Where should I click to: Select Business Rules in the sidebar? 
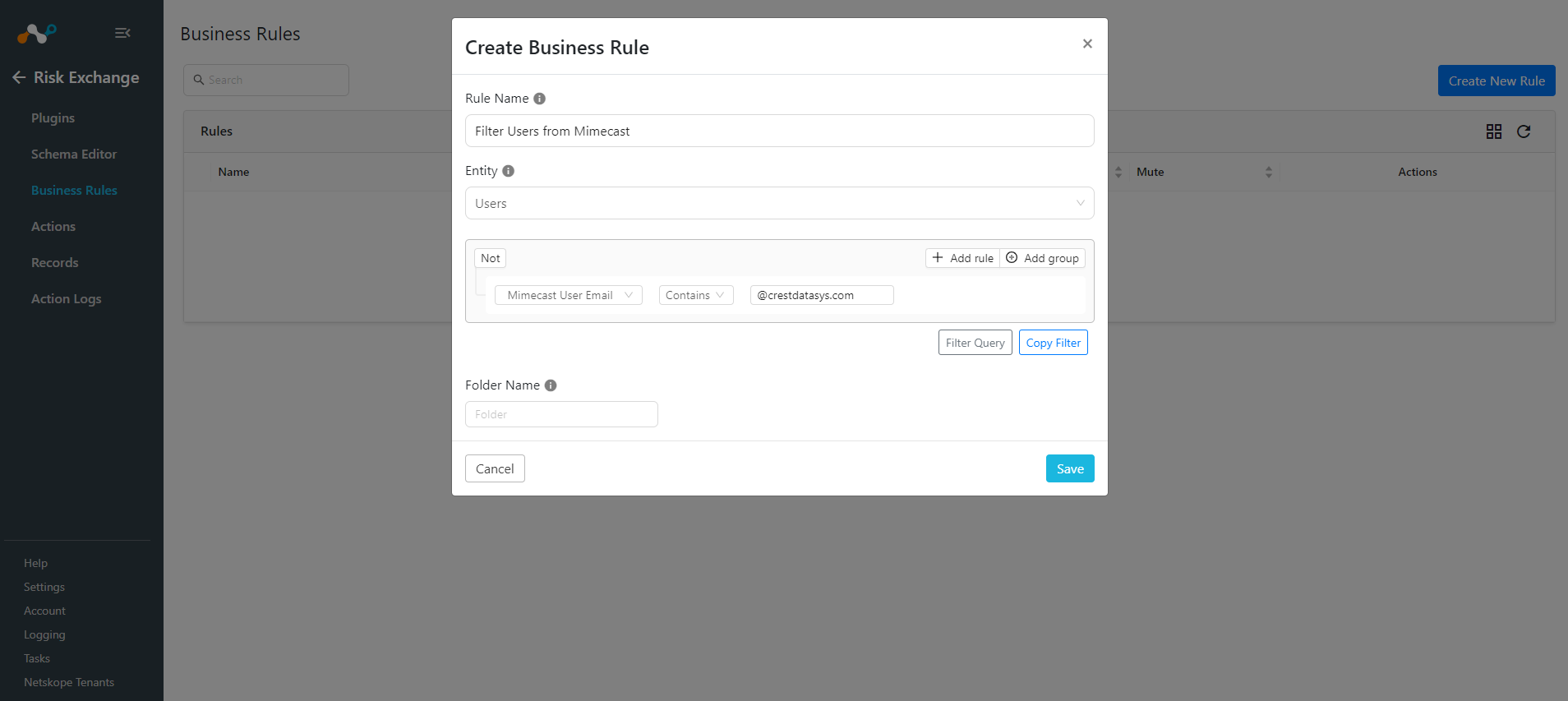coord(74,191)
